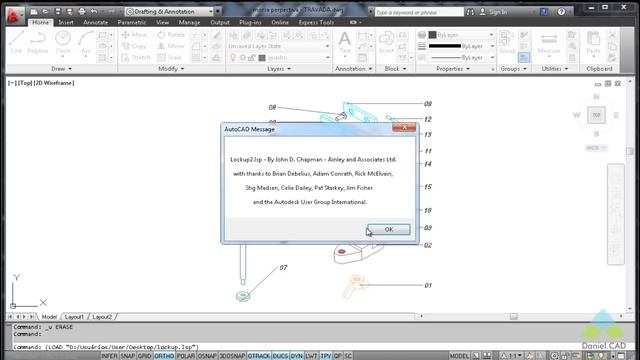Click the Print icon in Quick Access toolbar

[x=82, y=11]
